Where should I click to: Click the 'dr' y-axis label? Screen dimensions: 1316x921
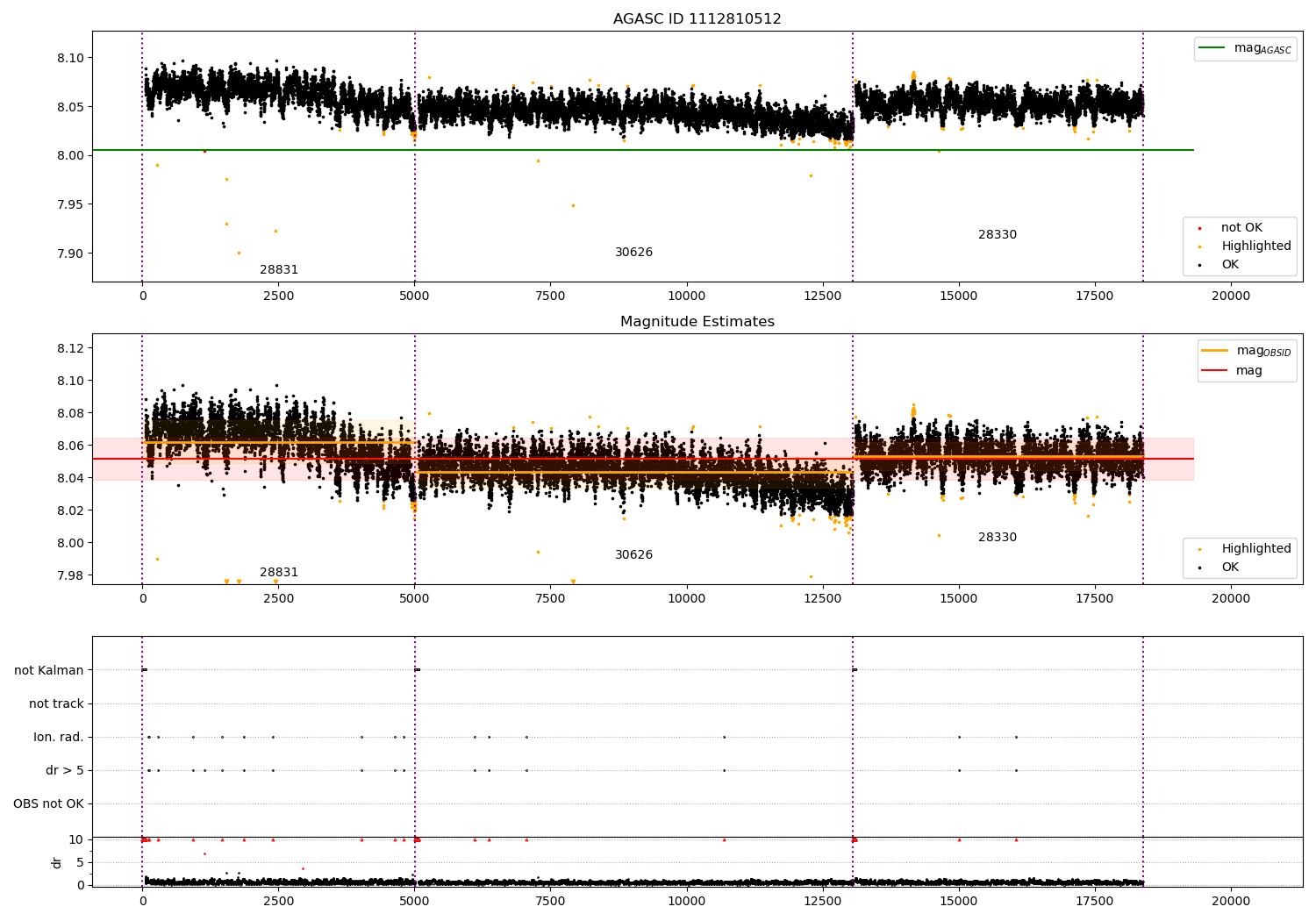coord(57,862)
